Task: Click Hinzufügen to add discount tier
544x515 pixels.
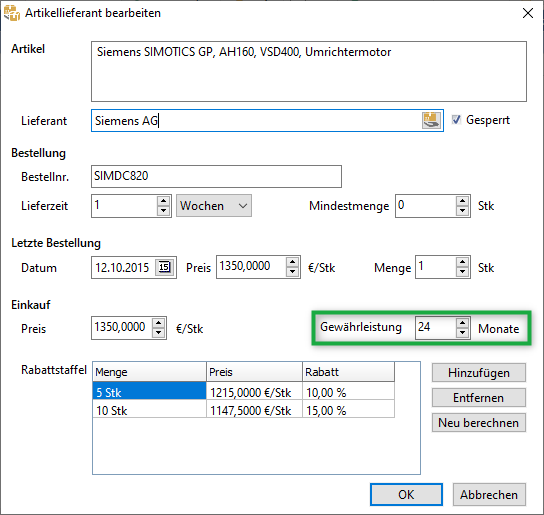Action: [x=479, y=373]
